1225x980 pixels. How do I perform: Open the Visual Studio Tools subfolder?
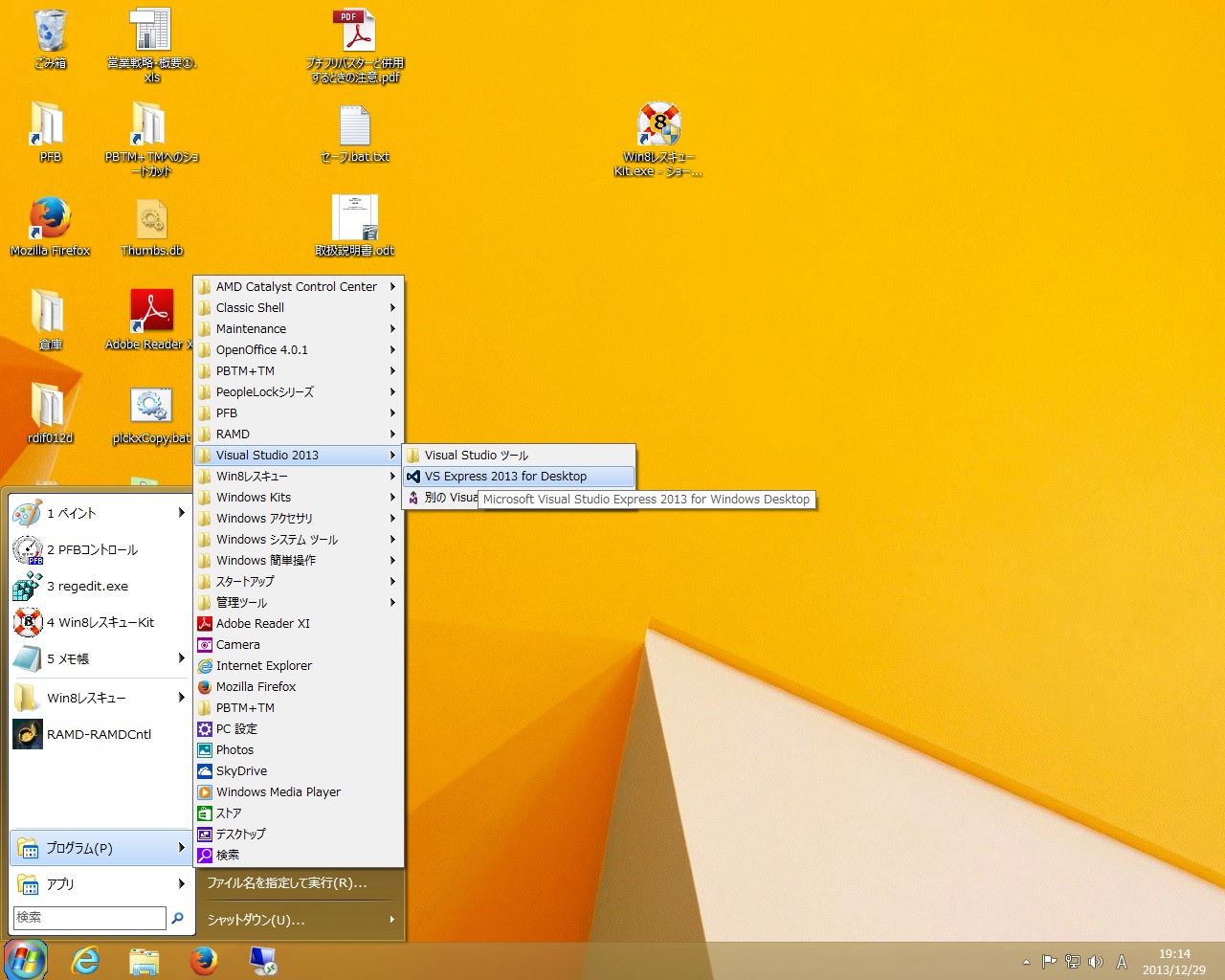pos(476,456)
